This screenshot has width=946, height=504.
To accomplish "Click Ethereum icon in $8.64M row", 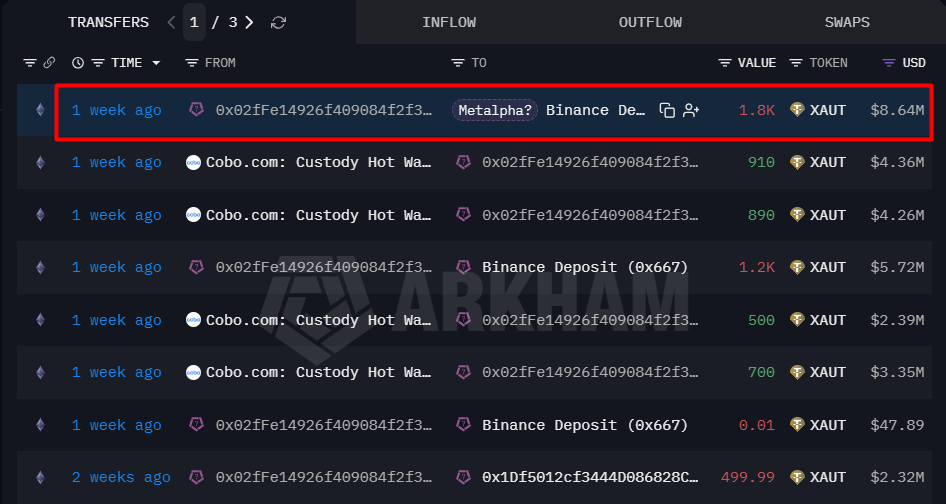I will (40, 110).
